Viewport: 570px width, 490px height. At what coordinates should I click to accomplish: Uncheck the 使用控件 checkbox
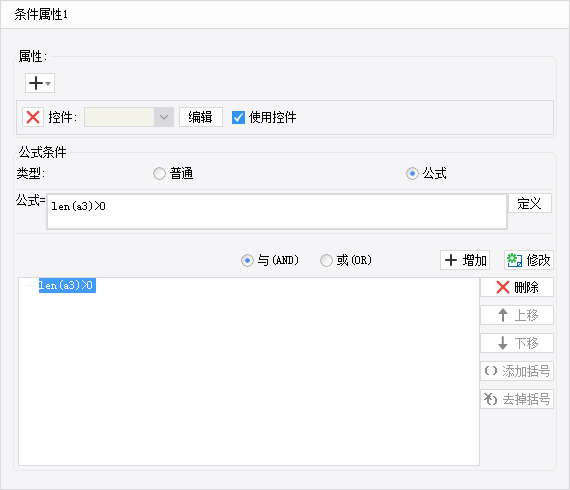click(x=238, y=117)
